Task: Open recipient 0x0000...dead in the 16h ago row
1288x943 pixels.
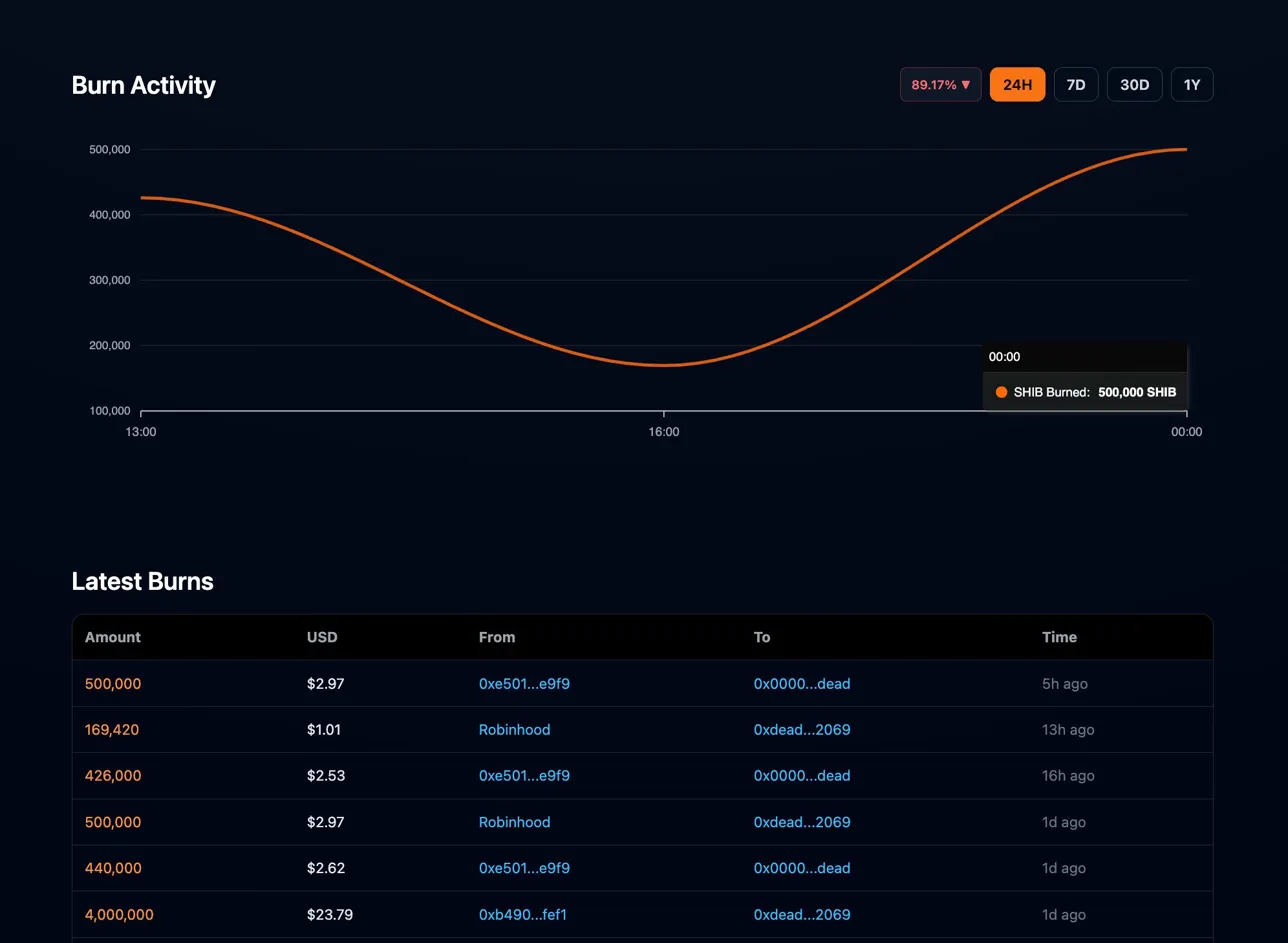Action: point(801,776)
